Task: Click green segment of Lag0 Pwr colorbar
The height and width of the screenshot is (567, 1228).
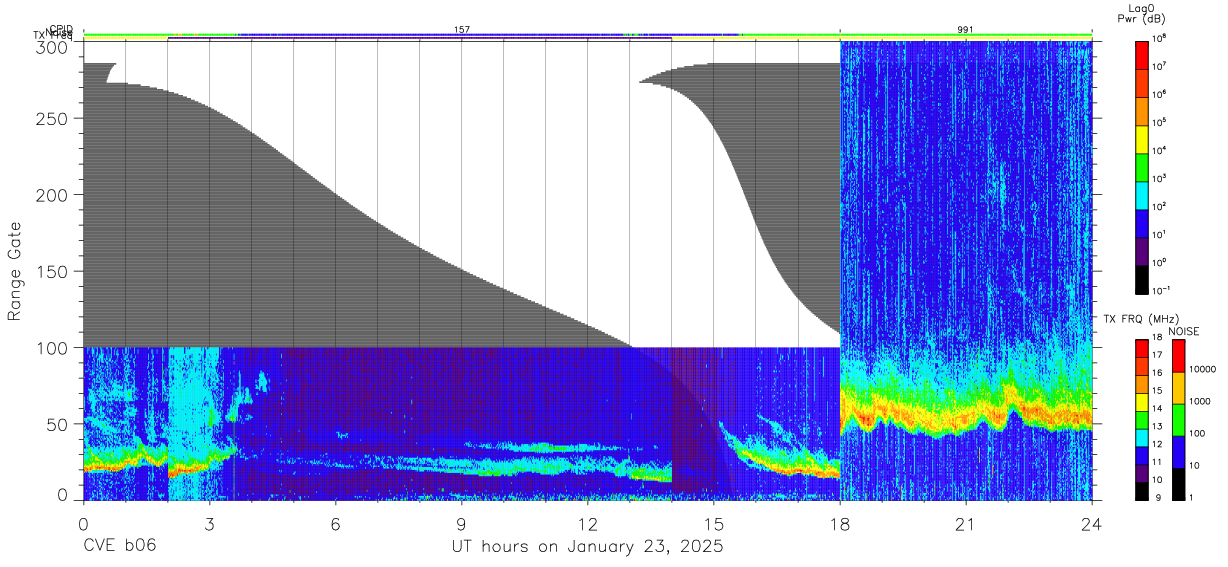Action: coord(1142,166)
